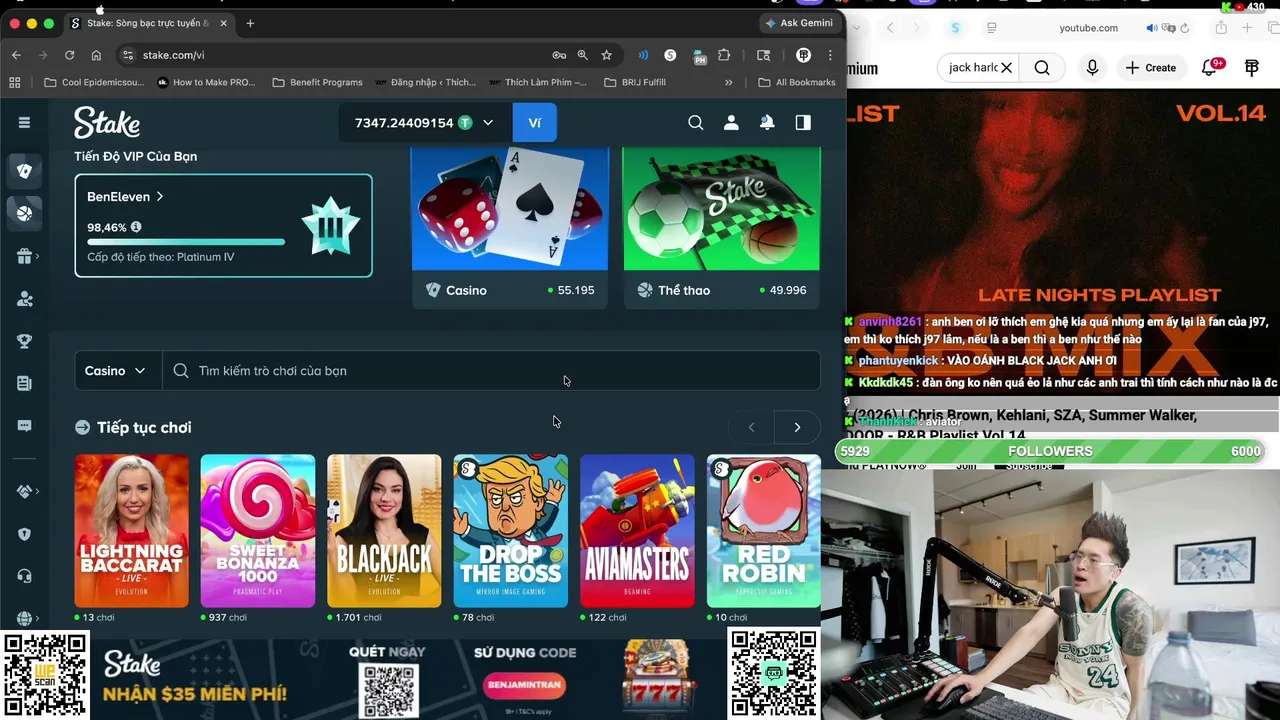
Task: Open the BenEleven VIP profile link
Action: pos(125,197)
